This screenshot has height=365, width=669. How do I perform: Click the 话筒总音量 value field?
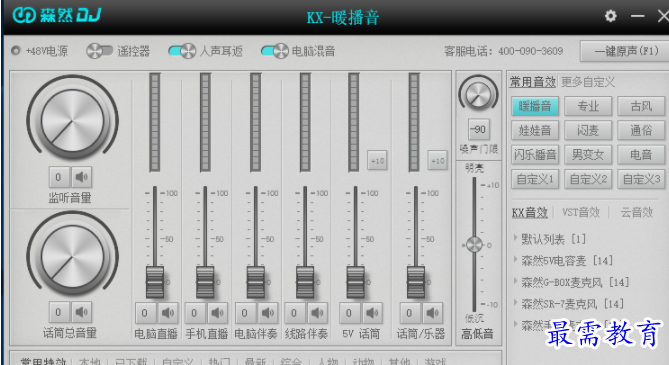coord(59,312)
